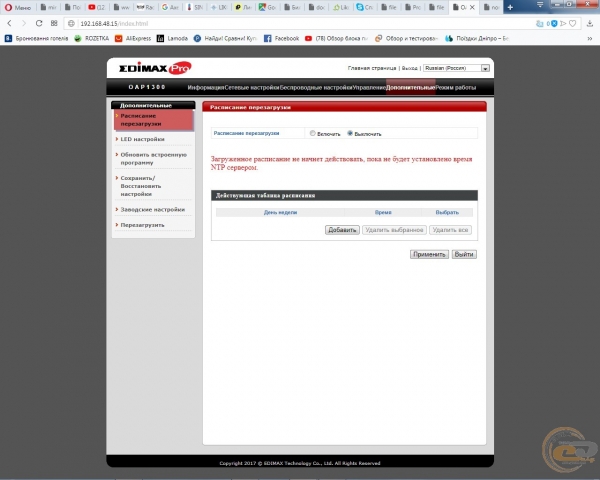Screen dimensions: 600x480
Task: Select Расписание перезагрузки in sidebar
Action: click(154, 120)
